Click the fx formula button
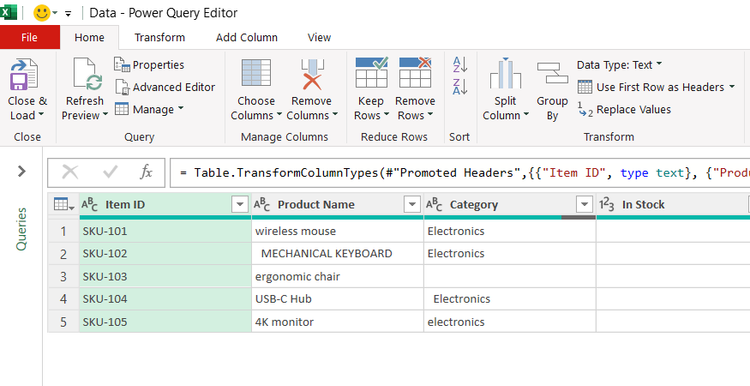Image resolution: width=750 pixels, height=386 pixels. 146,172
